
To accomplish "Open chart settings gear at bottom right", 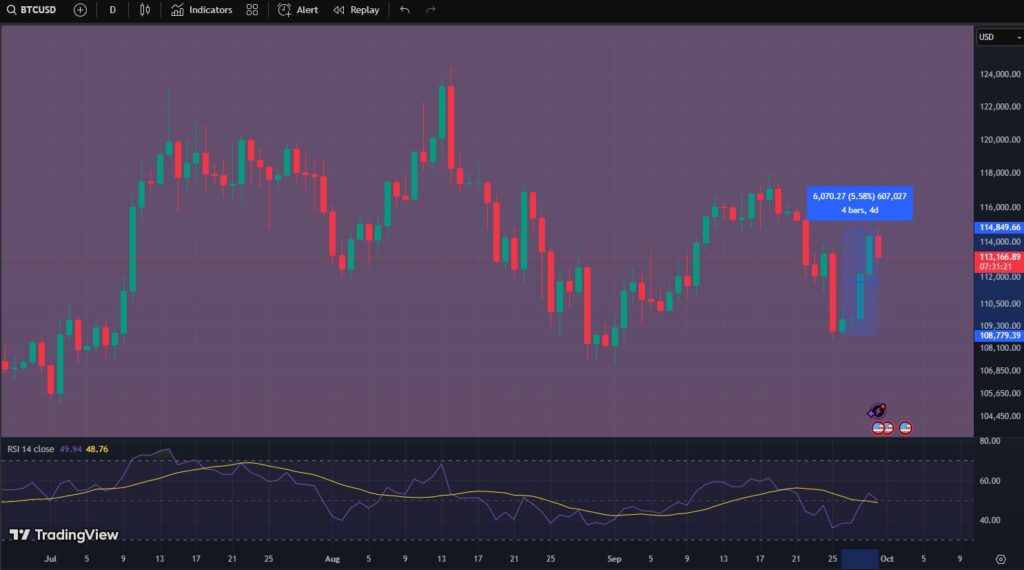I will click(1000, 560).
